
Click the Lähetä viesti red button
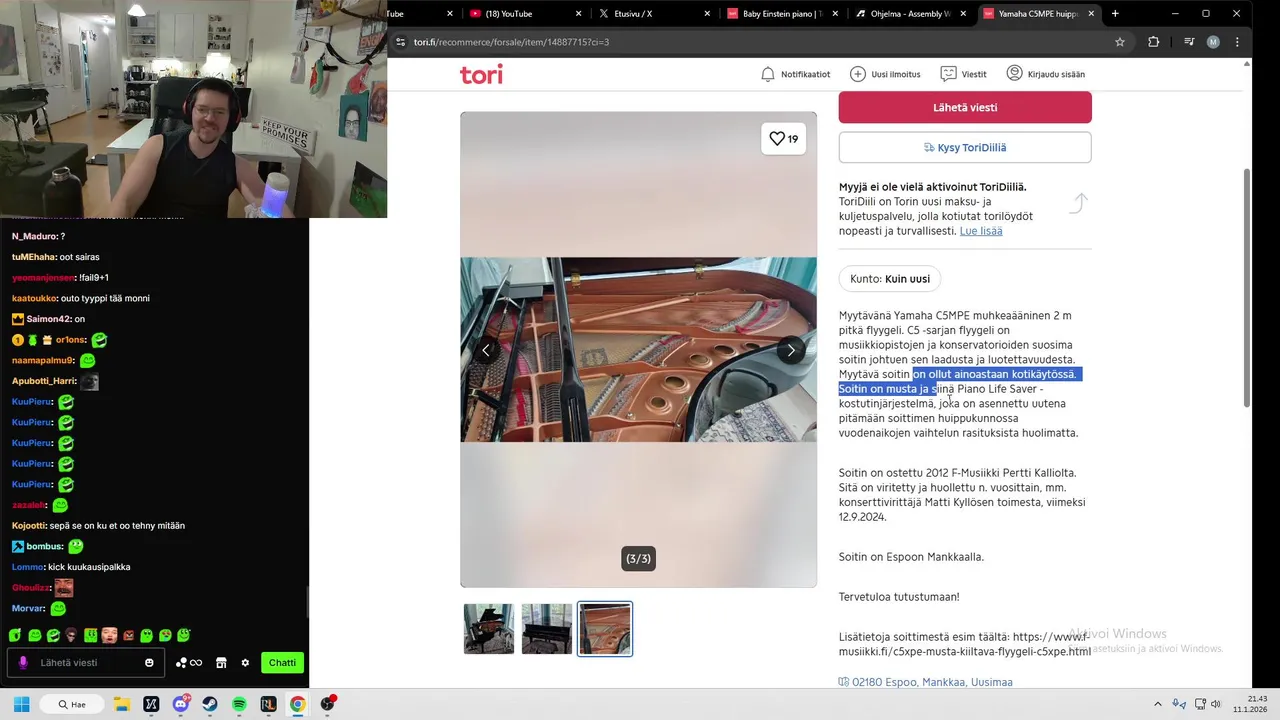(x=965, y=107)
